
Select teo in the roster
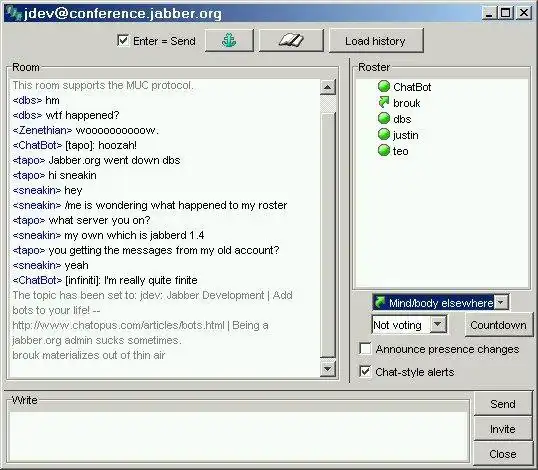(x=400, y=151)
